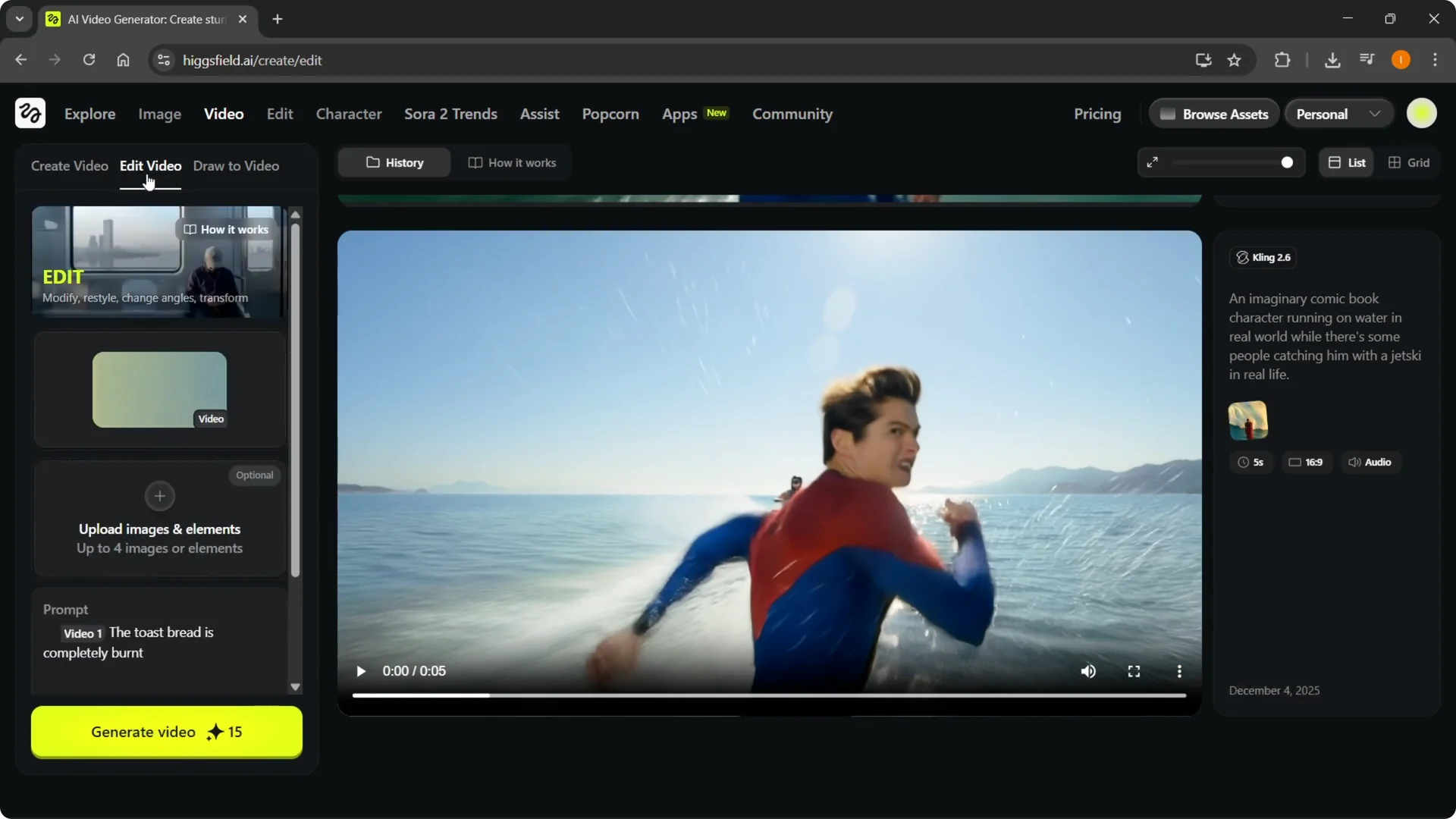Screen dimensions: 1456x819
Task: Click the Kling 2.6 model icon
Action: pyautogui.click(x=1241, y=257)
